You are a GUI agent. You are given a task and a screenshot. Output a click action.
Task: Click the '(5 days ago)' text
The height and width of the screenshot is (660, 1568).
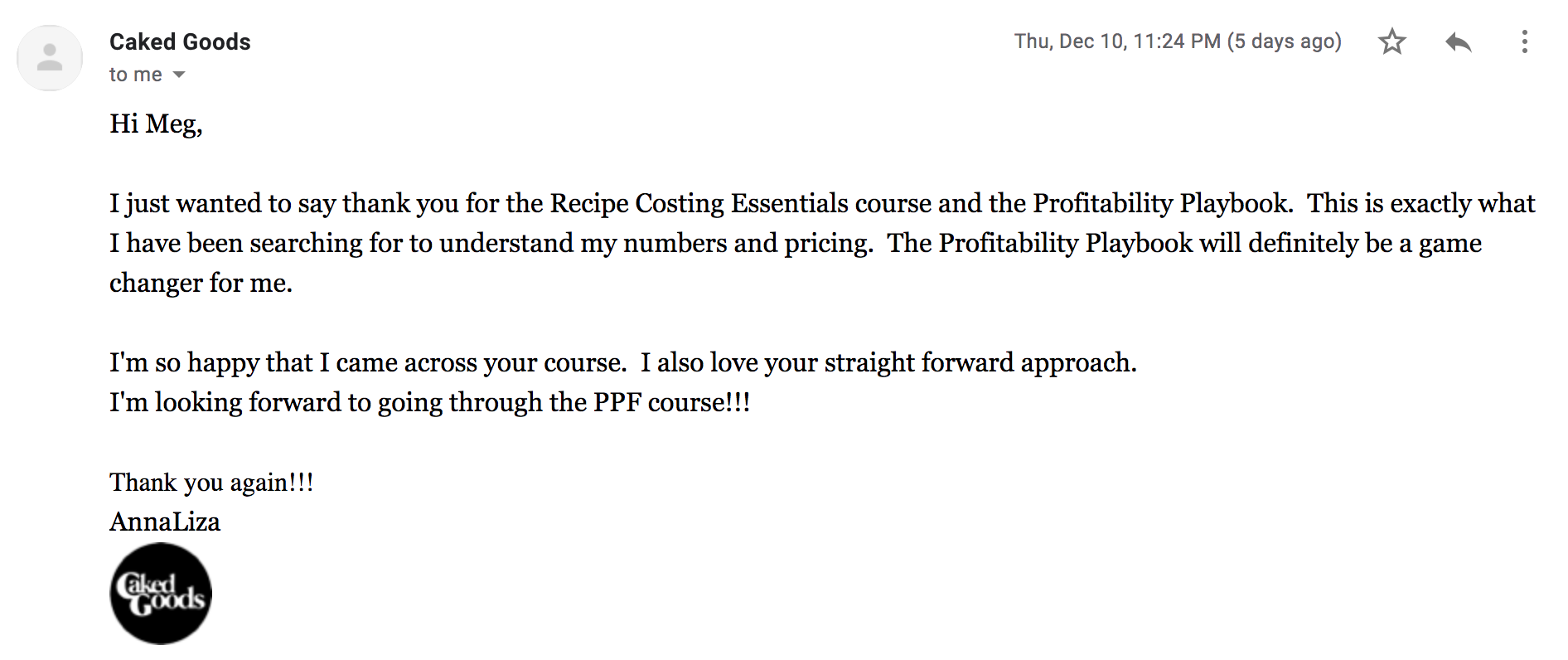tap(1285, 41)
